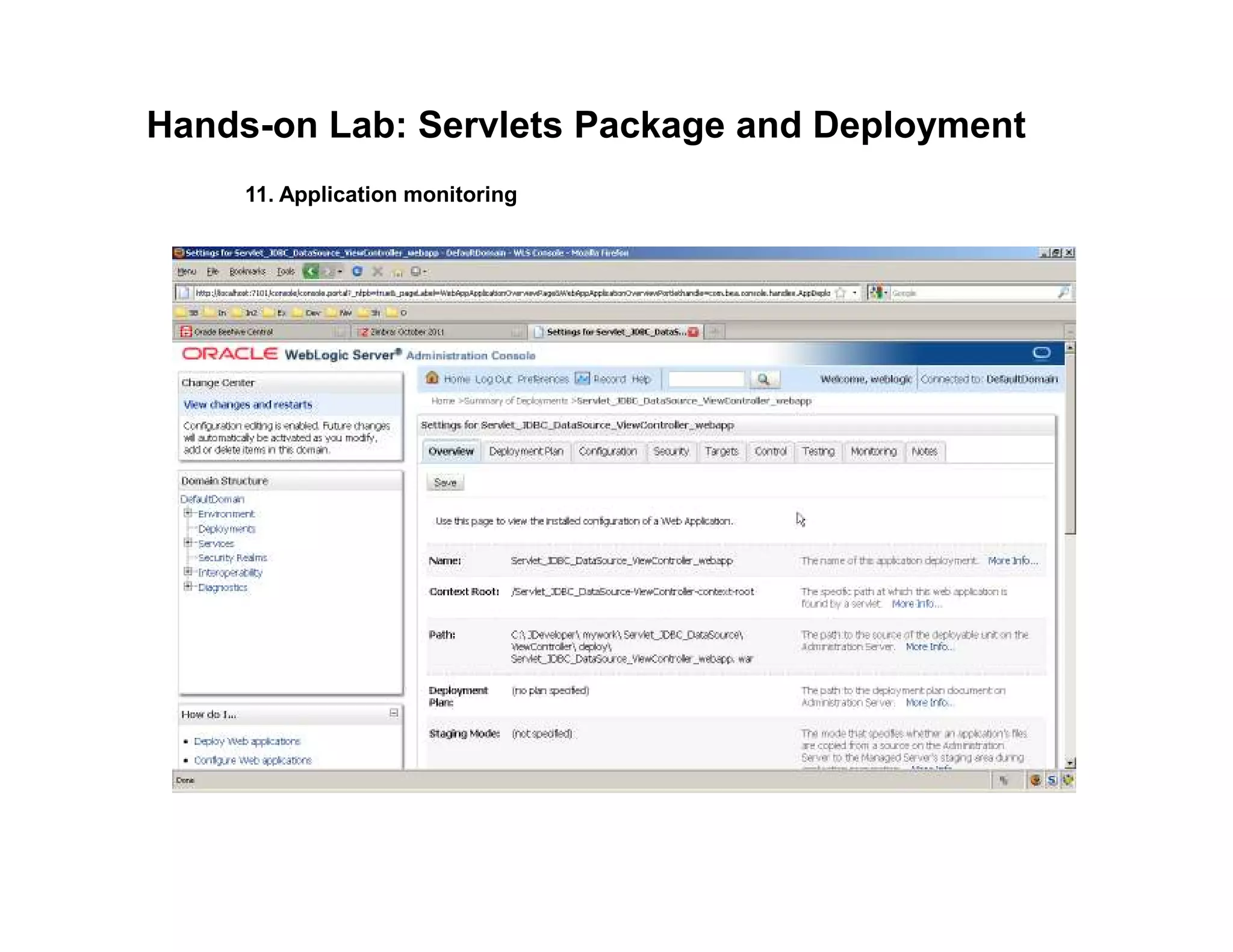
Task: Expand the Diagnostics tree node
Action: click(188, 587)
